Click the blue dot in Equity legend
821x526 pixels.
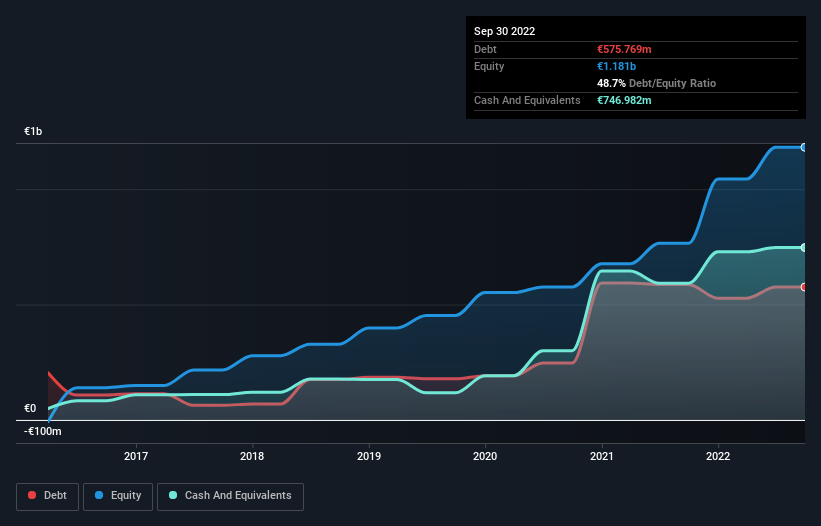[x=99, y=495]
